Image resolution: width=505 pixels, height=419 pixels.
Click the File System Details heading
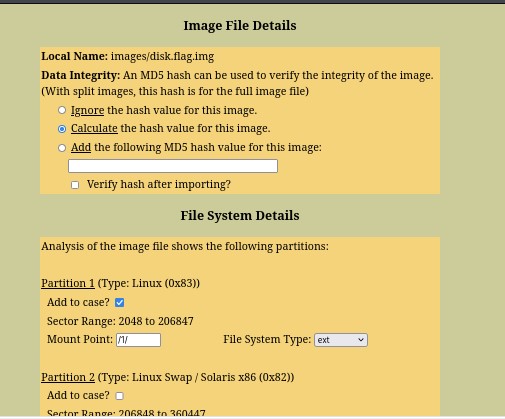(240, 216)
